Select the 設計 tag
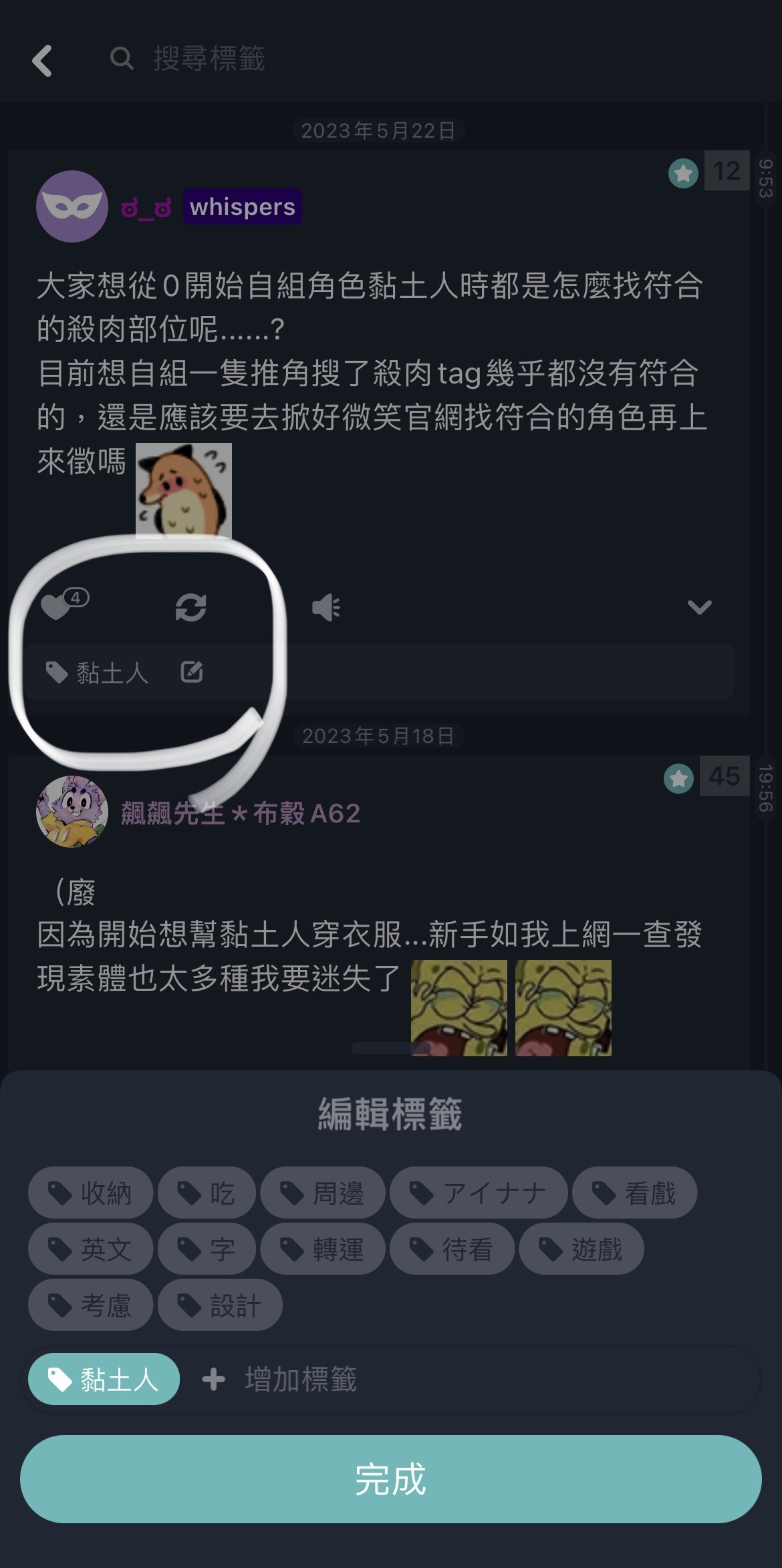The image size is (782, 1568). [x=220, y=1305]
